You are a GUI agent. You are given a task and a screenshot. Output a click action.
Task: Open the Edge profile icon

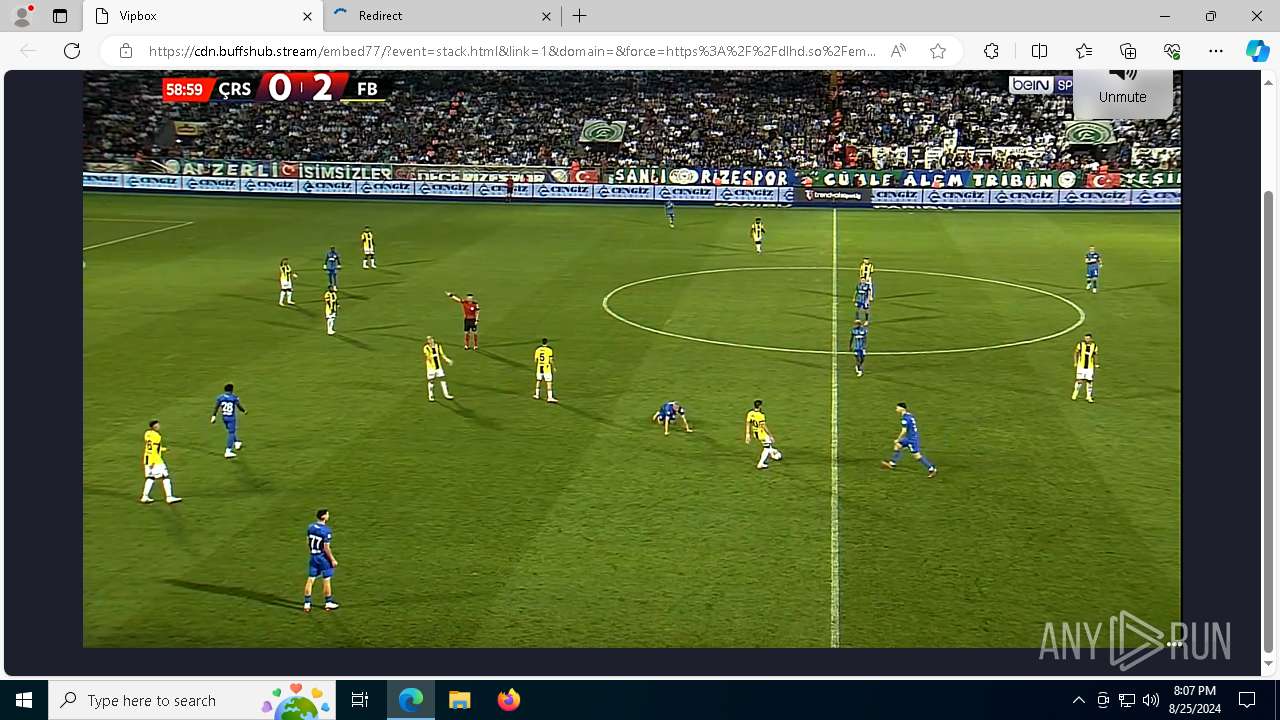(x=22, y=16)
